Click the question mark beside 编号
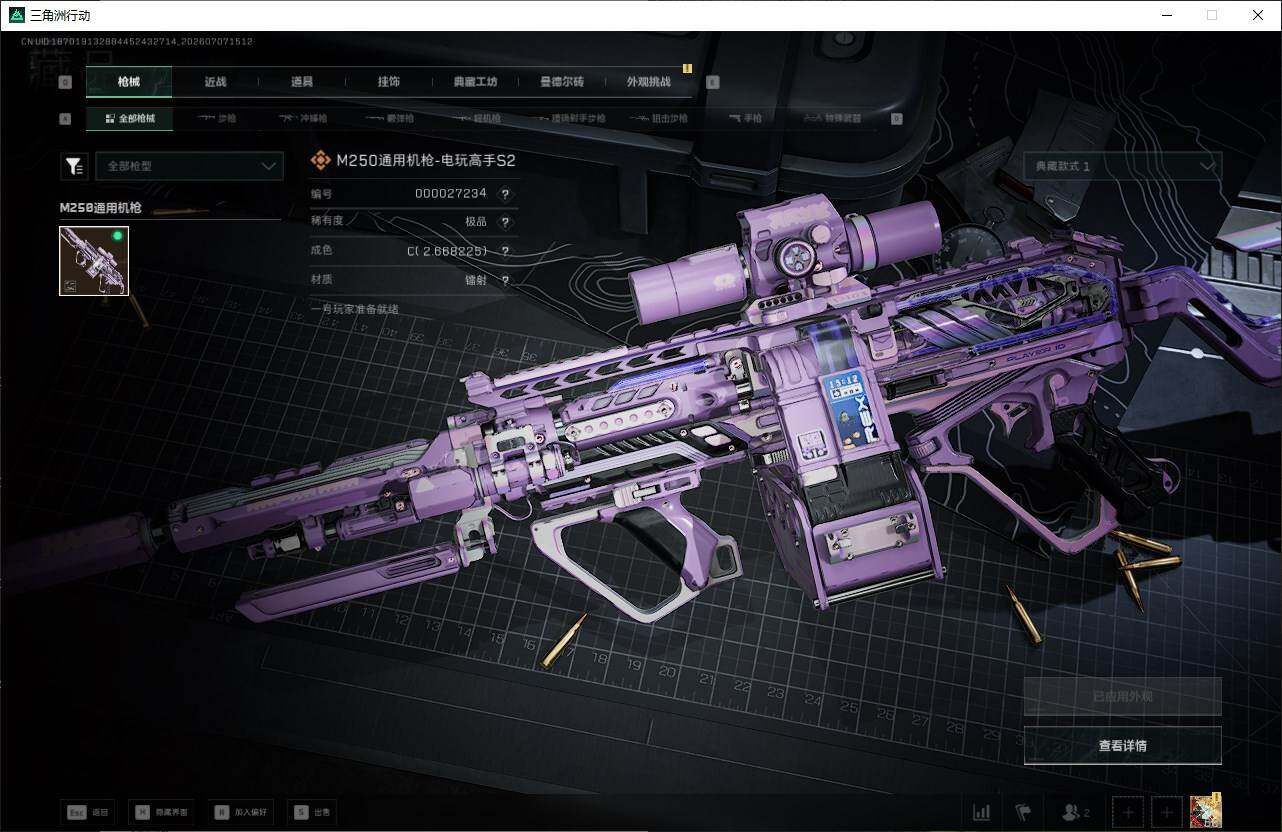This screenshot has height=832, width=1282. tap(505, 194)
